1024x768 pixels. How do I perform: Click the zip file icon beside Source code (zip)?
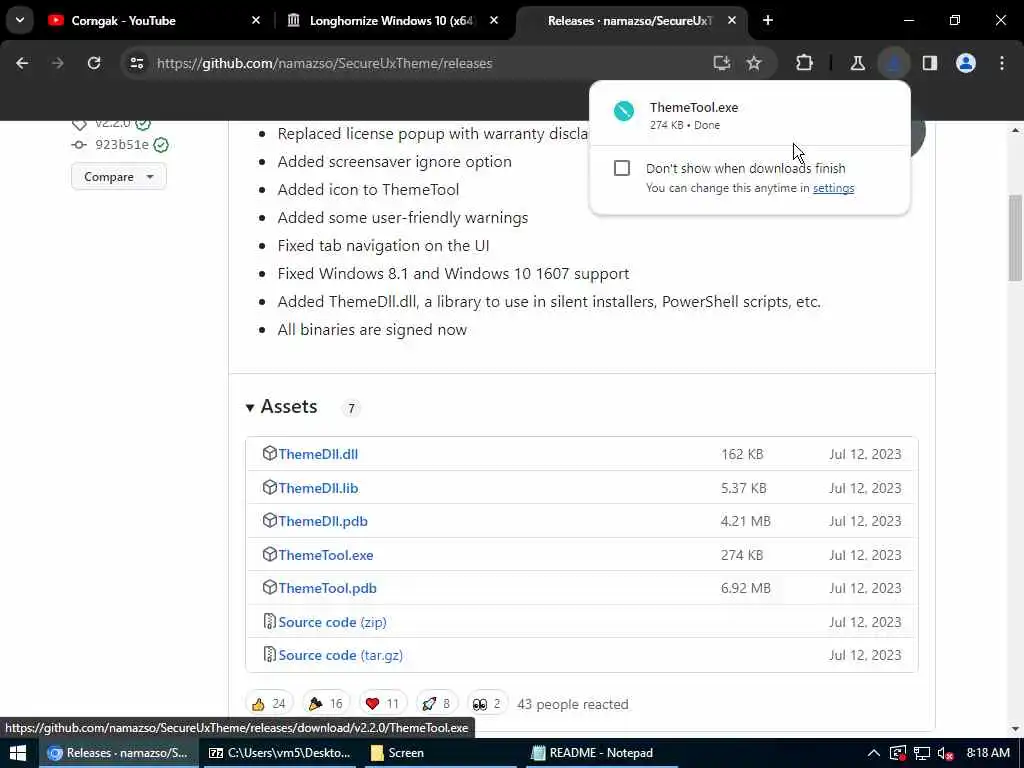click(269, 621)
